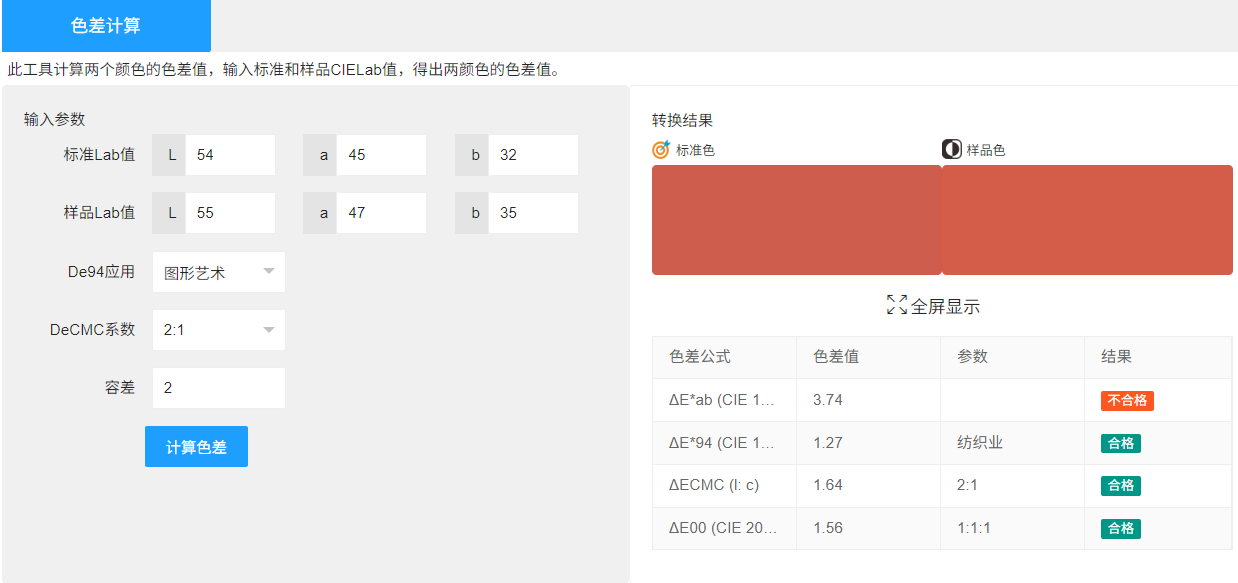Switch to the 色差计算 tab
The image size is (1238, 583).
coord(106,26)
